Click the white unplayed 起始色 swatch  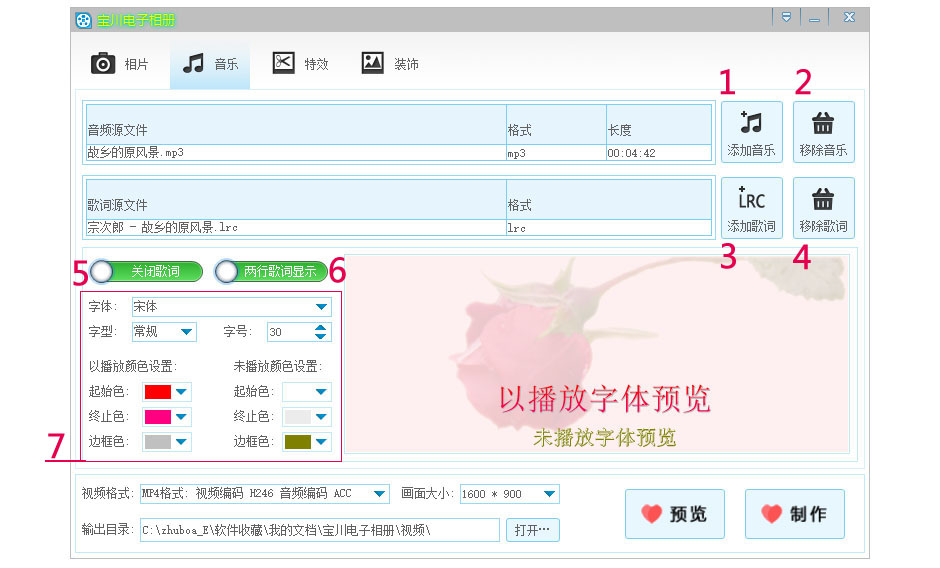point(297,392)
